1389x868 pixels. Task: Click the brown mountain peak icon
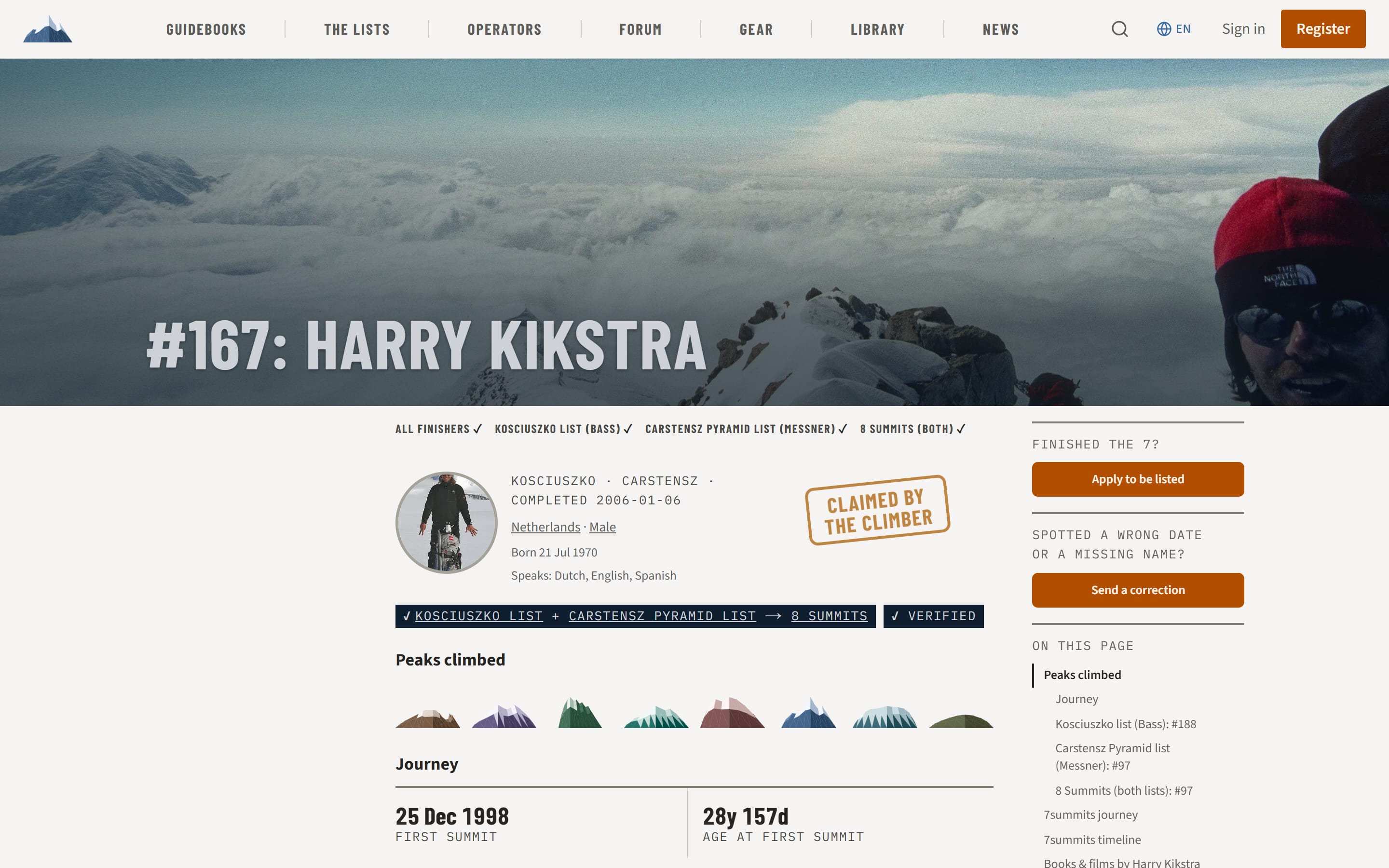pos(428,719)
